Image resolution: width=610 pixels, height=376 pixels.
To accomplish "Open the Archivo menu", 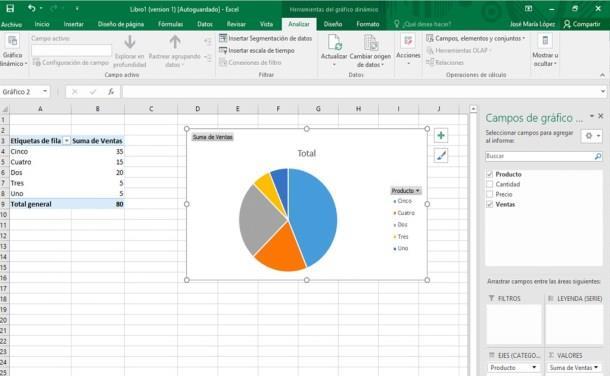I will 12,24.
